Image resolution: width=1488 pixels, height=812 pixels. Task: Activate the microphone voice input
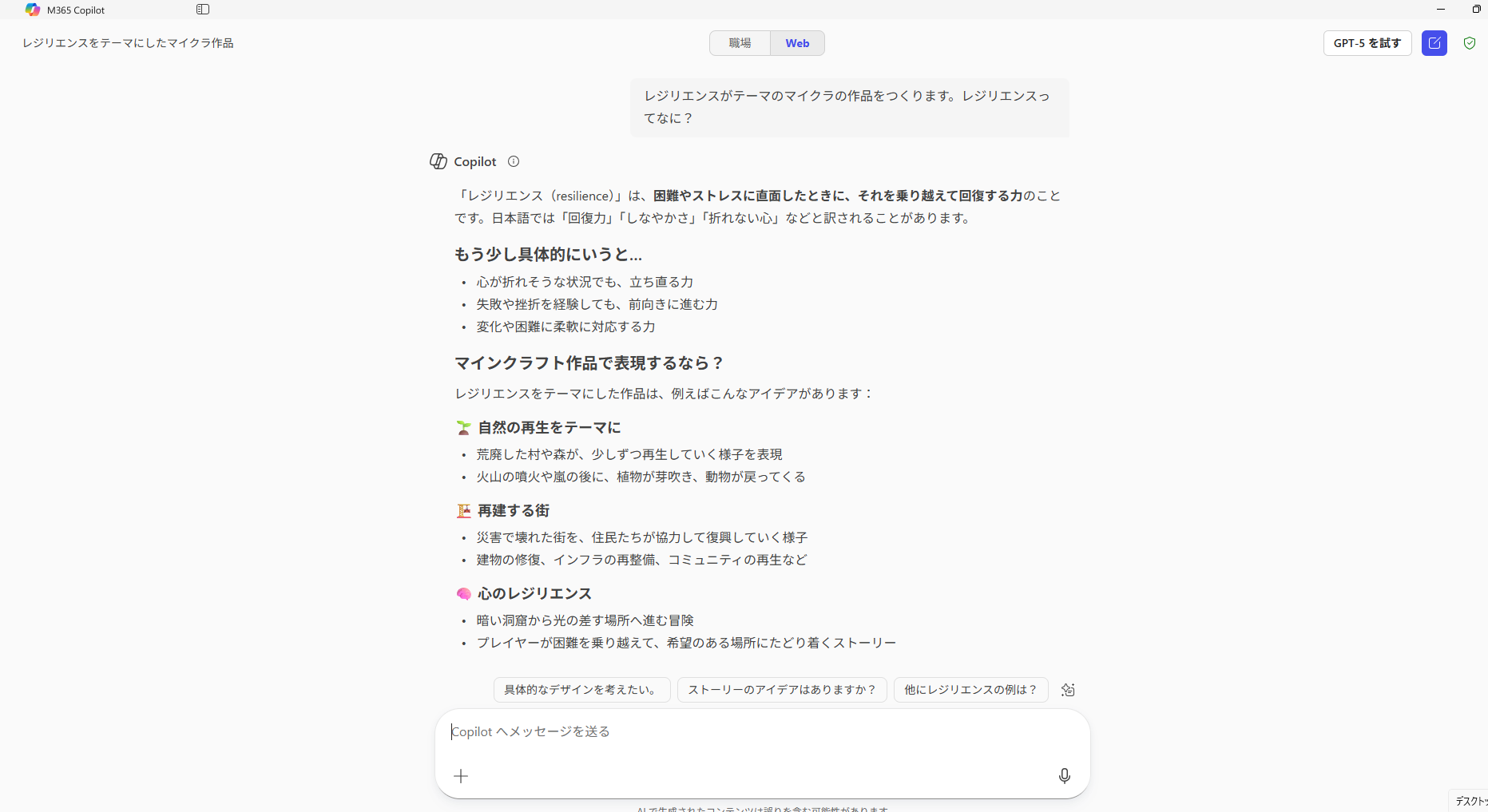tap(1064, 776)
